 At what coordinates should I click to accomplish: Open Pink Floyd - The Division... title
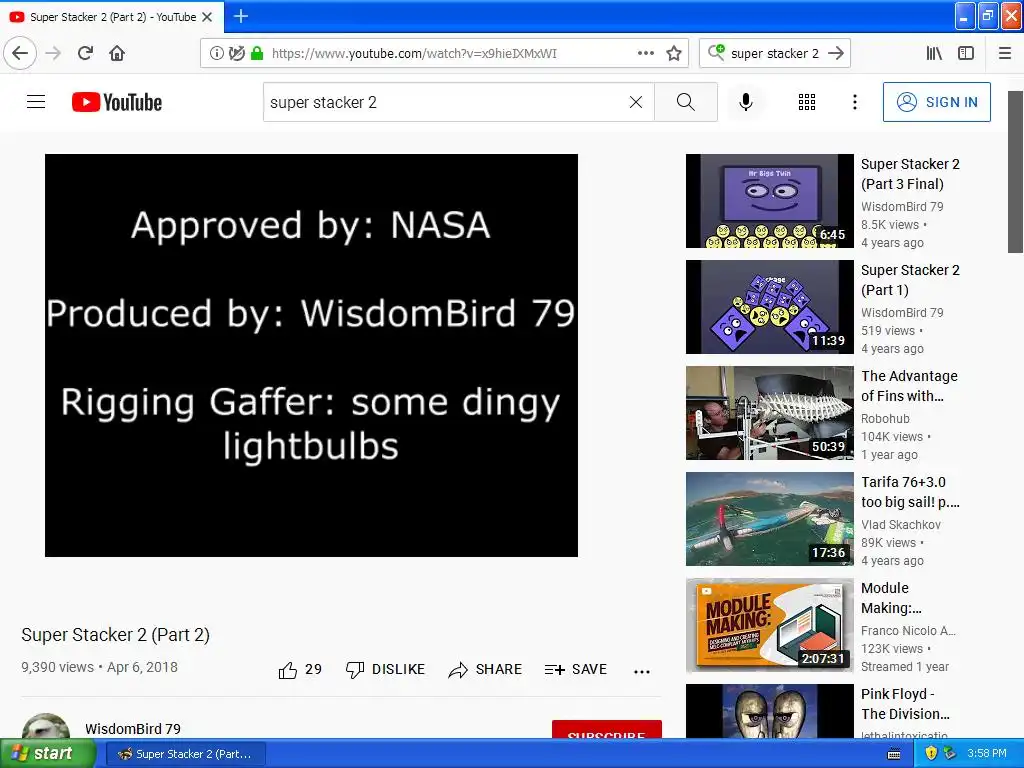click(x=905, y=703)
